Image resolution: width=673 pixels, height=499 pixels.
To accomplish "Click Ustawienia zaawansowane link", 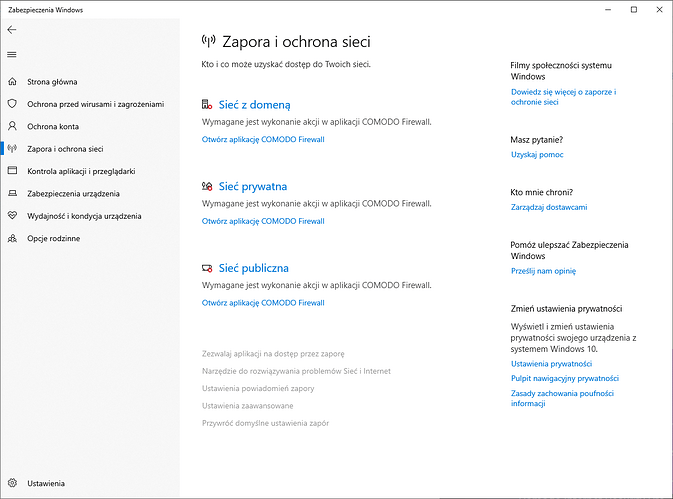I will [x=248, y=405].
